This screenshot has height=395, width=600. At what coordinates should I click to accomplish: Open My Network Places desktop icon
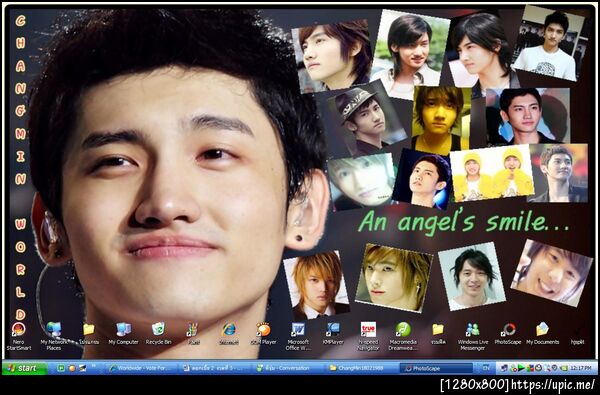coord(54,336)
